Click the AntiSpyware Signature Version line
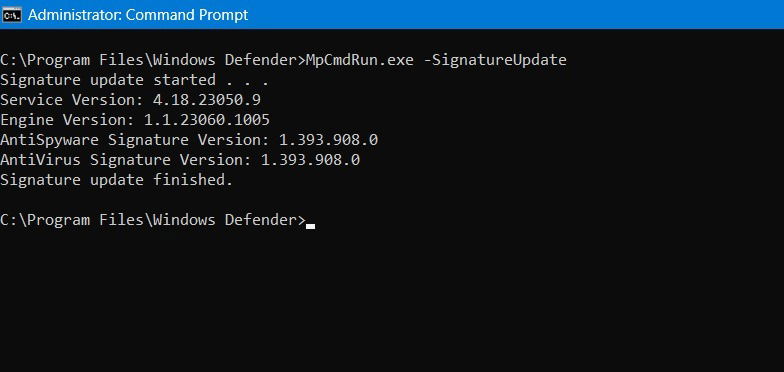 tap(189, 140)
